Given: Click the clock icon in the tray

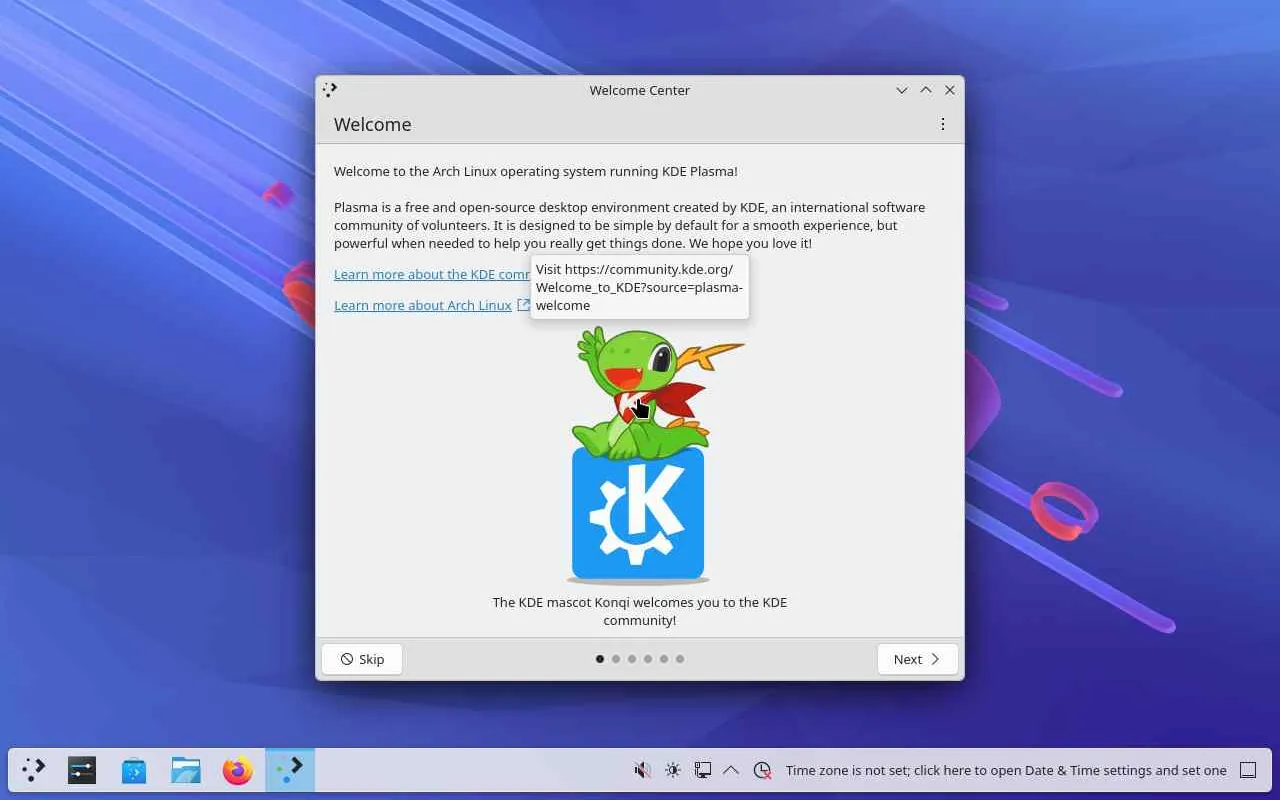Looking at the screenshot, I should coord(762,770).
